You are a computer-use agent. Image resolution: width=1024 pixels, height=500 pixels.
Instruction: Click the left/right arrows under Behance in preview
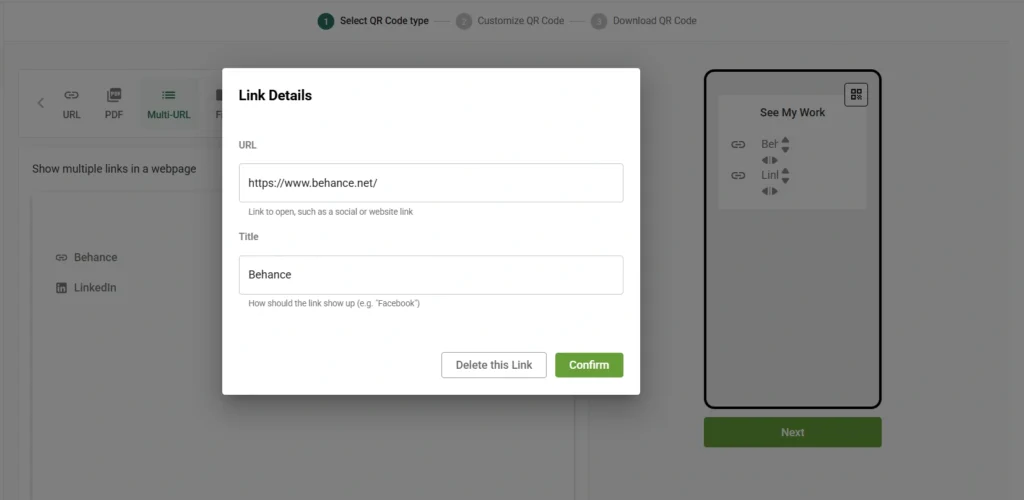[769, 160]
